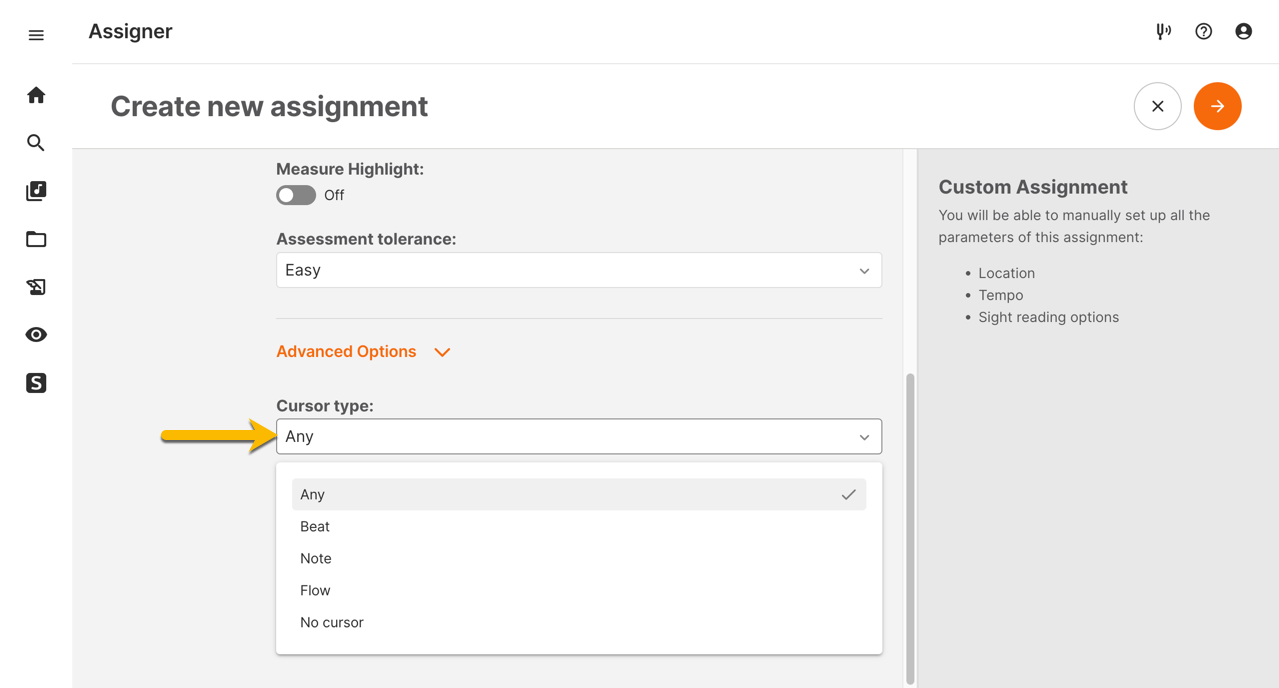This screenshot has width=1279, height=688.
Task: Go to Home in sidebar
Action: [x=36, y=95]
